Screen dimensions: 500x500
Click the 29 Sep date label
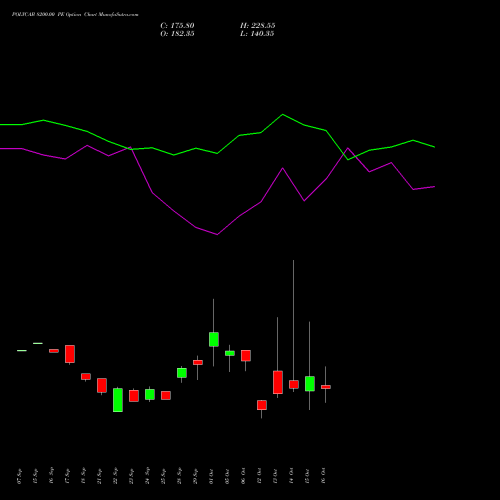point(195,476)
